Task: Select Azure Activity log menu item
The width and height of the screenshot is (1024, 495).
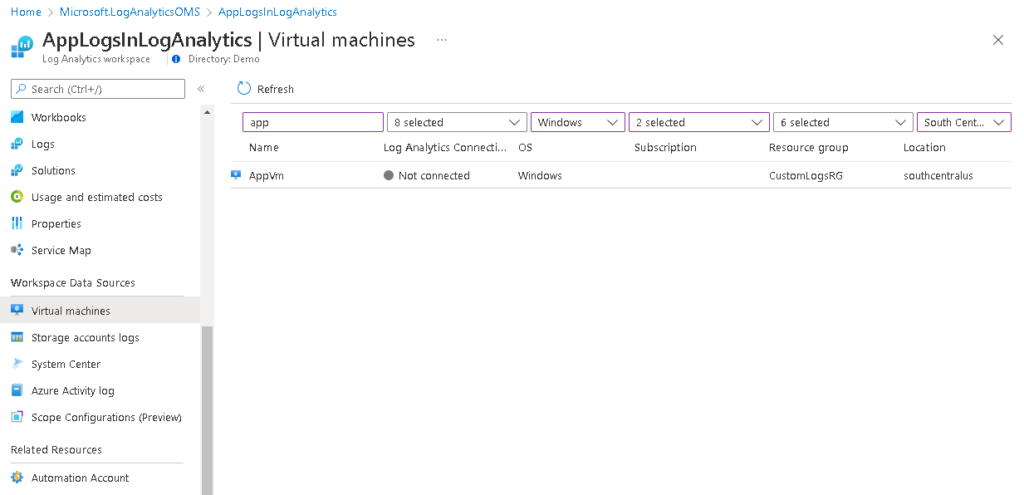Action: click(72, 391)
